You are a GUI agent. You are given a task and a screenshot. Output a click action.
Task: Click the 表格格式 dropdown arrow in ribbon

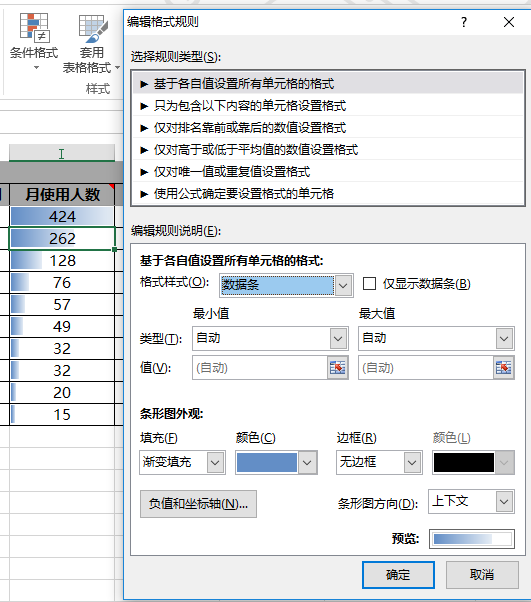[117, 68]
